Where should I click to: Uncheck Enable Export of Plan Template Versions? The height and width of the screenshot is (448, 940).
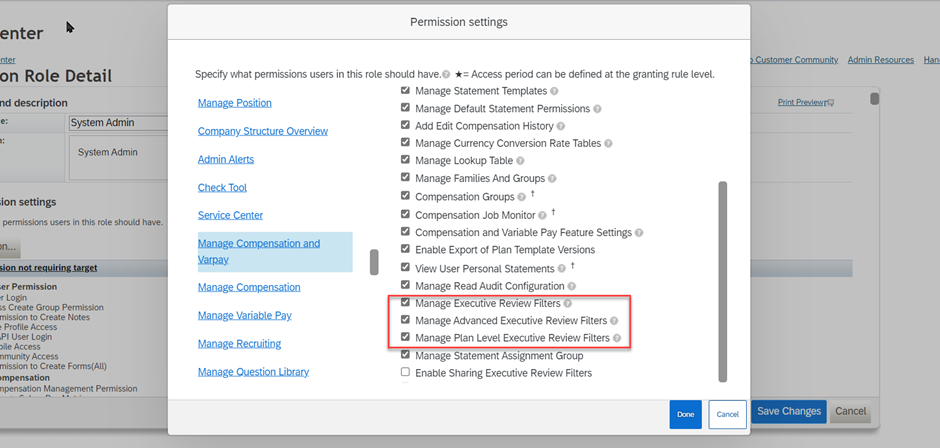(405, 248)
